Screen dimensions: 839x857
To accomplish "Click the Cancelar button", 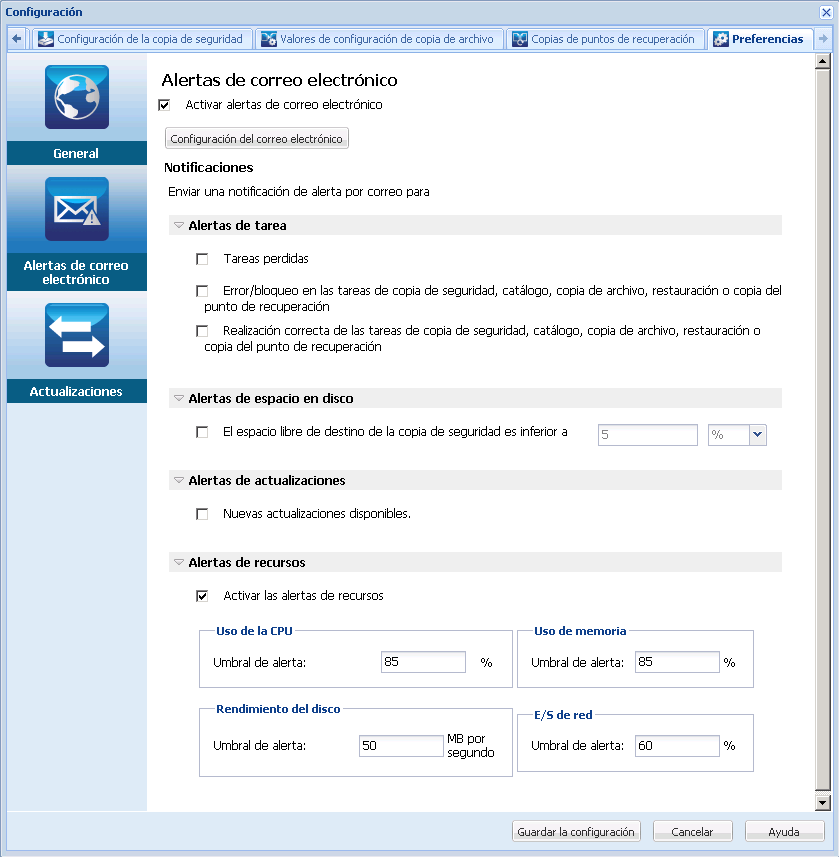I will click(x=692, y=832).
